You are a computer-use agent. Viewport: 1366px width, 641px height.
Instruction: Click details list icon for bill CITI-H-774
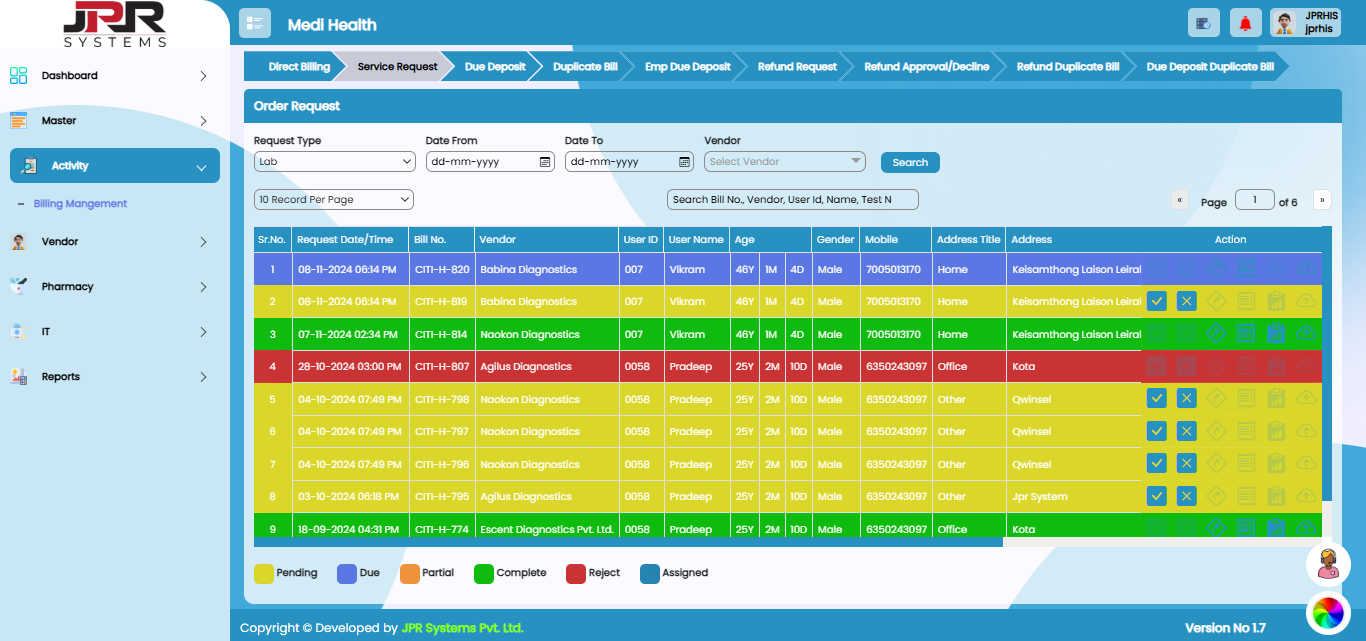click(x=1246, y=527)
